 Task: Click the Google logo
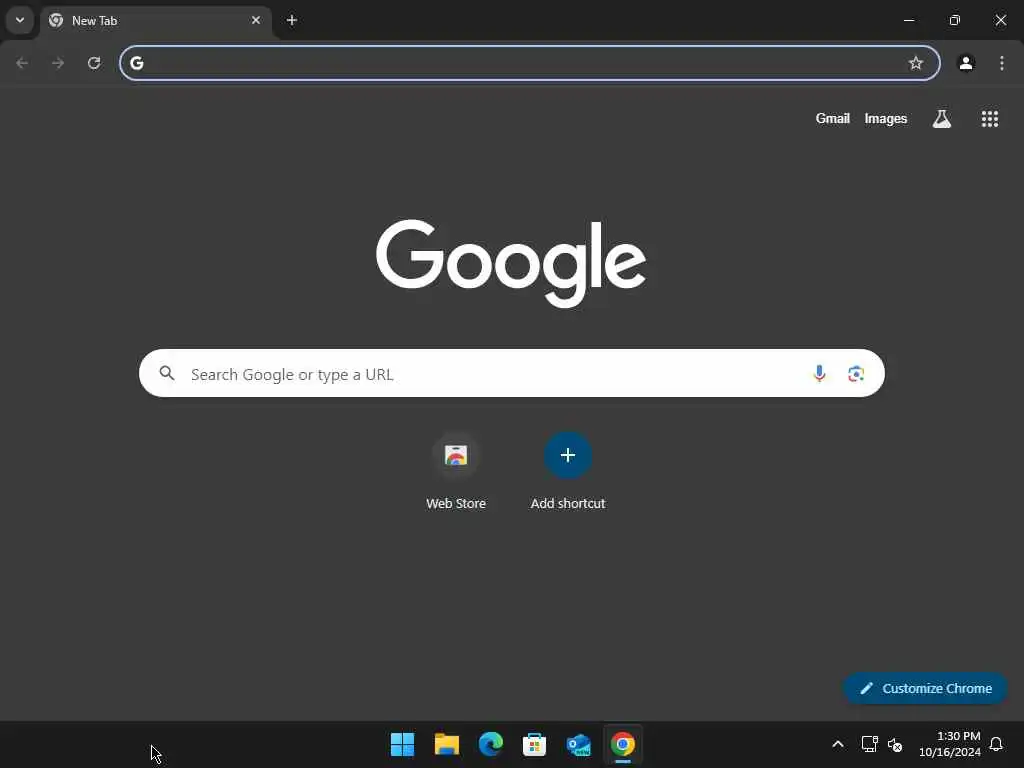[x=511, y=263]
